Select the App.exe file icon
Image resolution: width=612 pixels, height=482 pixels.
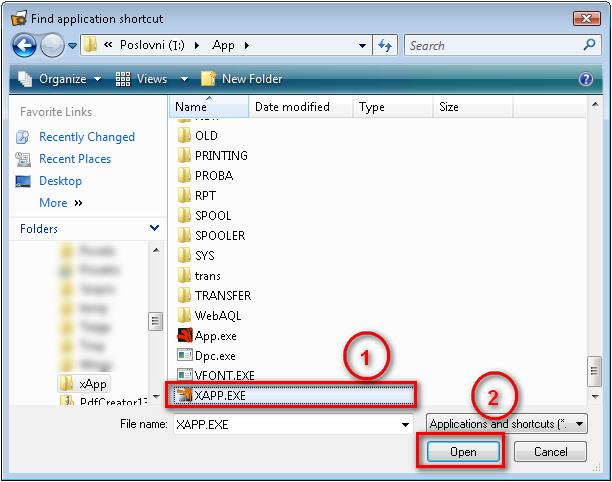(184, 336)
